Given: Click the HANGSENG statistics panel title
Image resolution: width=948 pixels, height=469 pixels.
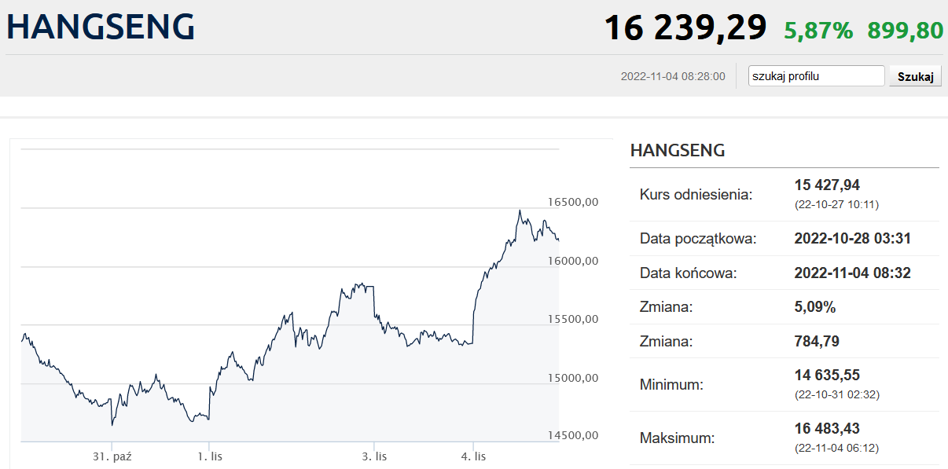Looking at the screenshot, I should pos(677,150).
